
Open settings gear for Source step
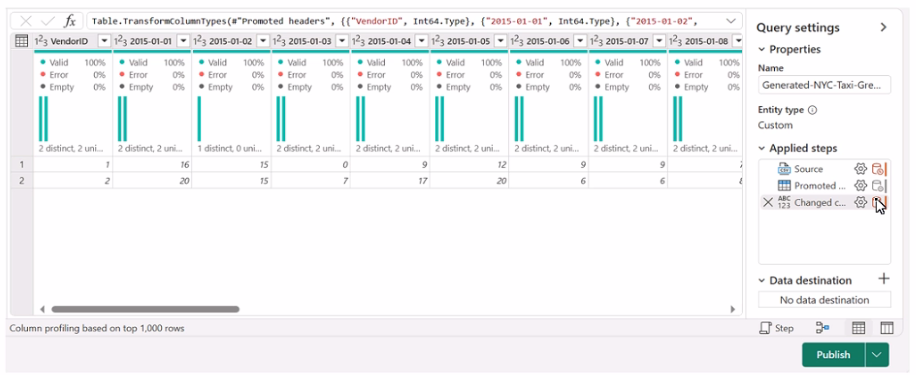[860, 169]
